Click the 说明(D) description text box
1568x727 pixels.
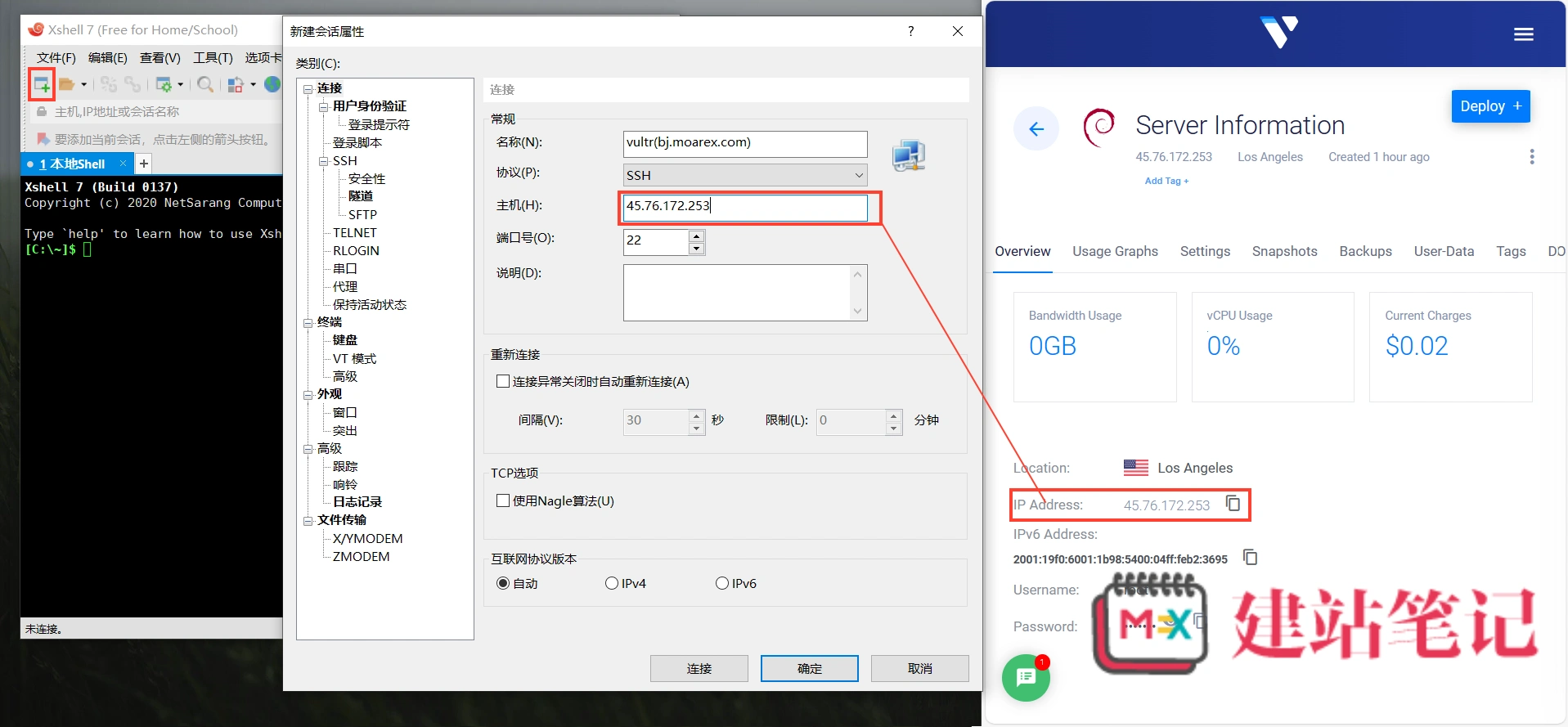pos(745,293)
